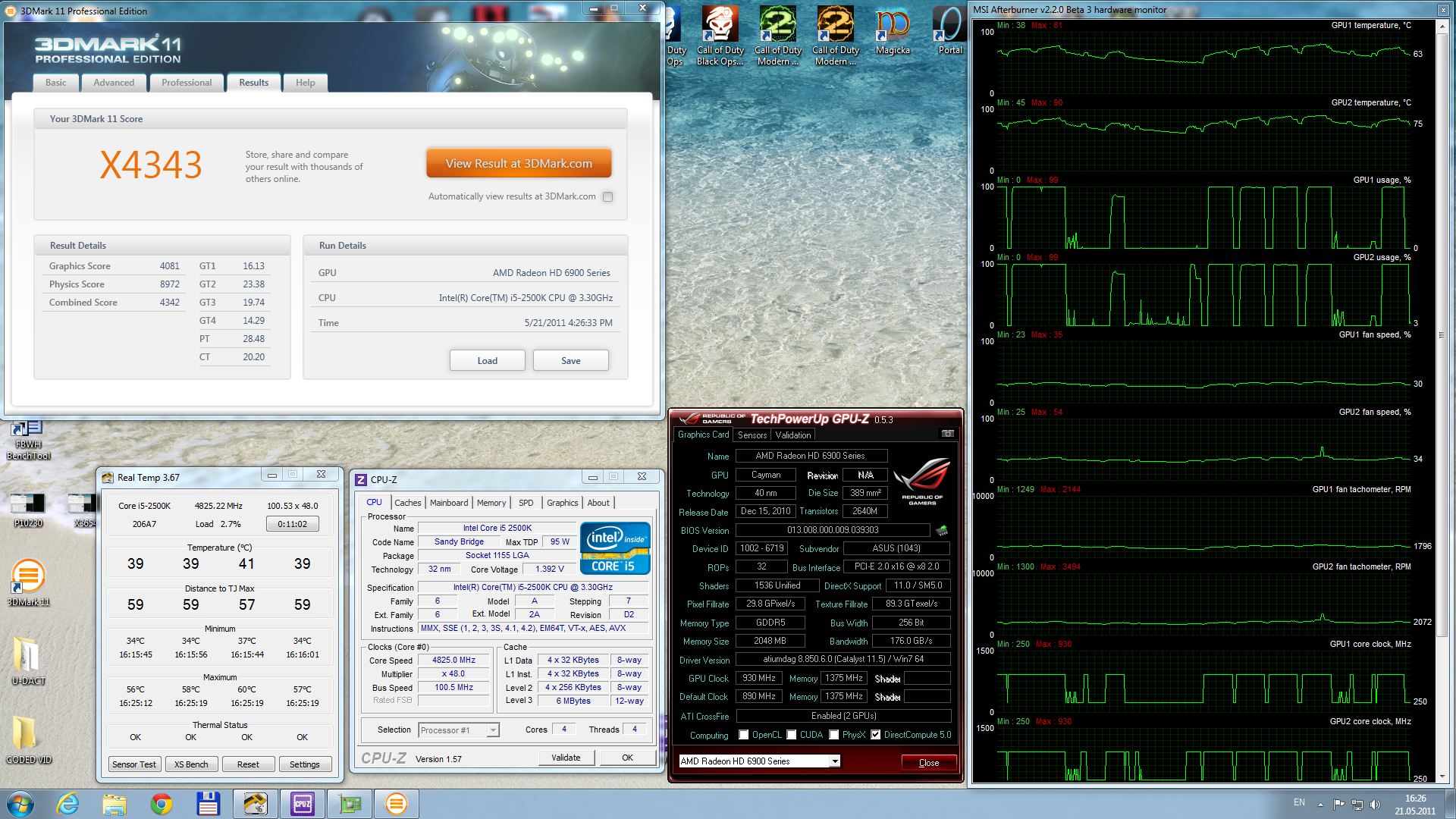
Task: Toggle the CUDA checkbox in GPU-Z
Action: 792,735
